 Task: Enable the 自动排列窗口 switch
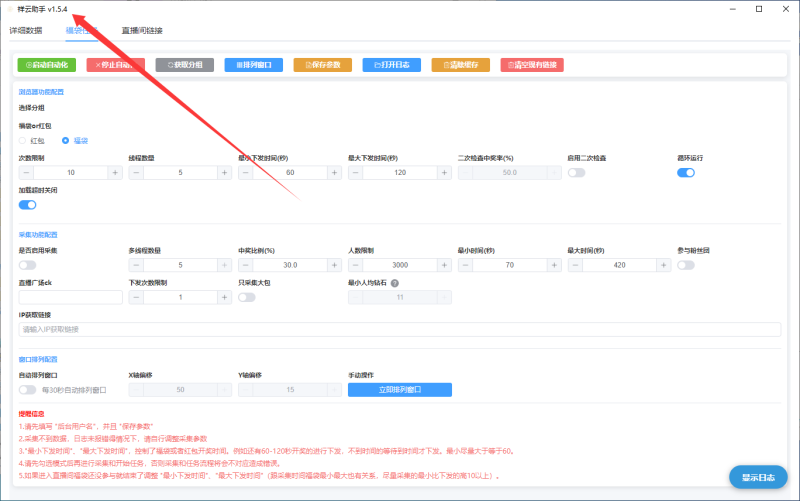(x=28, y=390)
